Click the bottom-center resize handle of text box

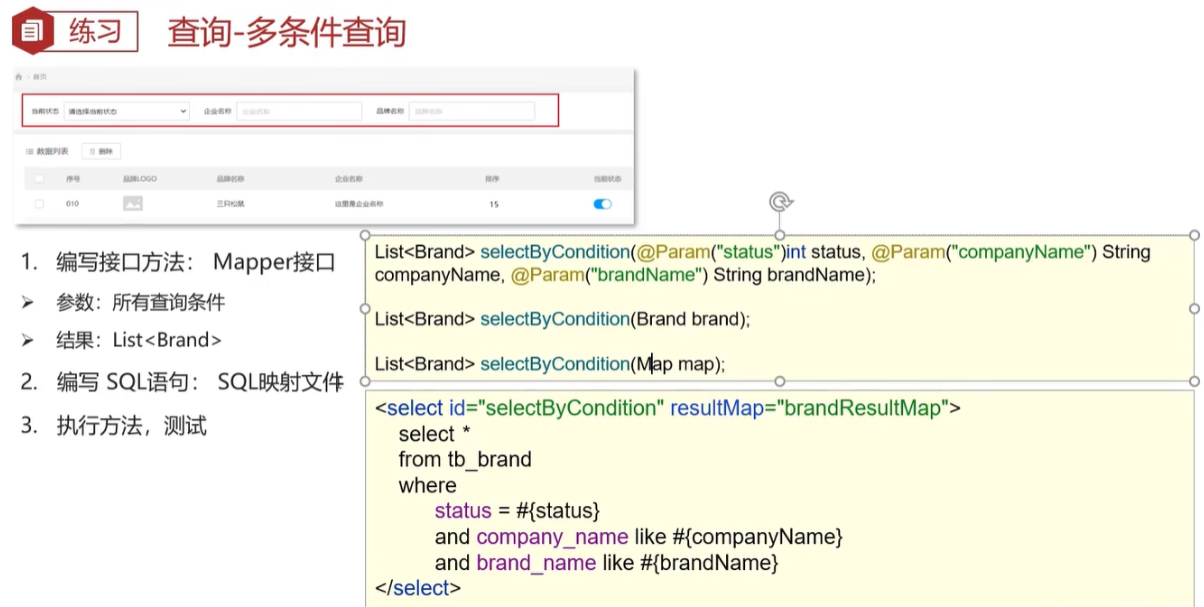coord(780,381)
